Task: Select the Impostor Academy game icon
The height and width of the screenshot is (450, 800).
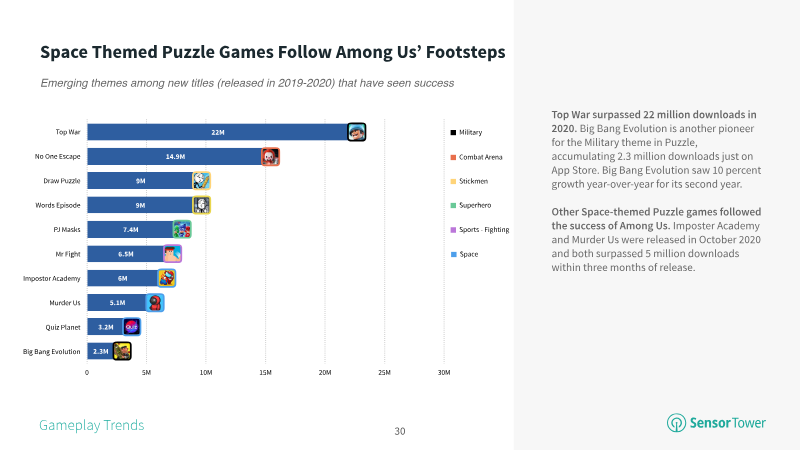Action: [167, 278]
